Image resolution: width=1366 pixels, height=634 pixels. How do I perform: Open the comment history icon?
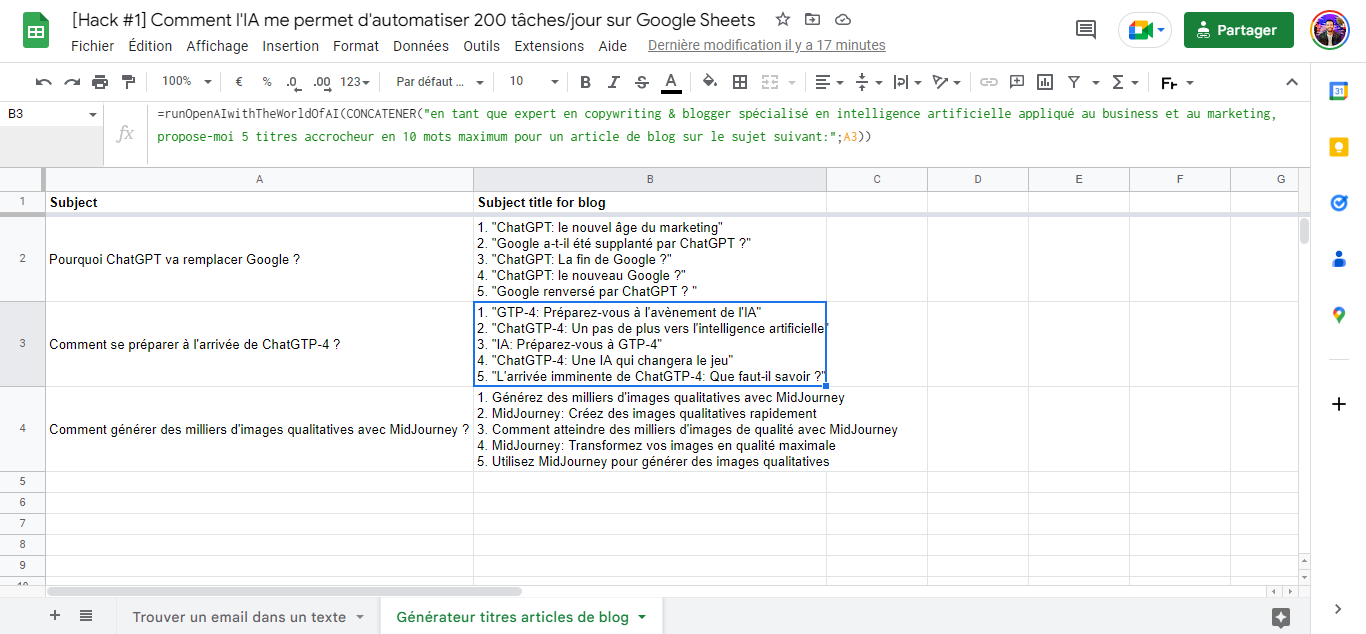[1085, 30]
